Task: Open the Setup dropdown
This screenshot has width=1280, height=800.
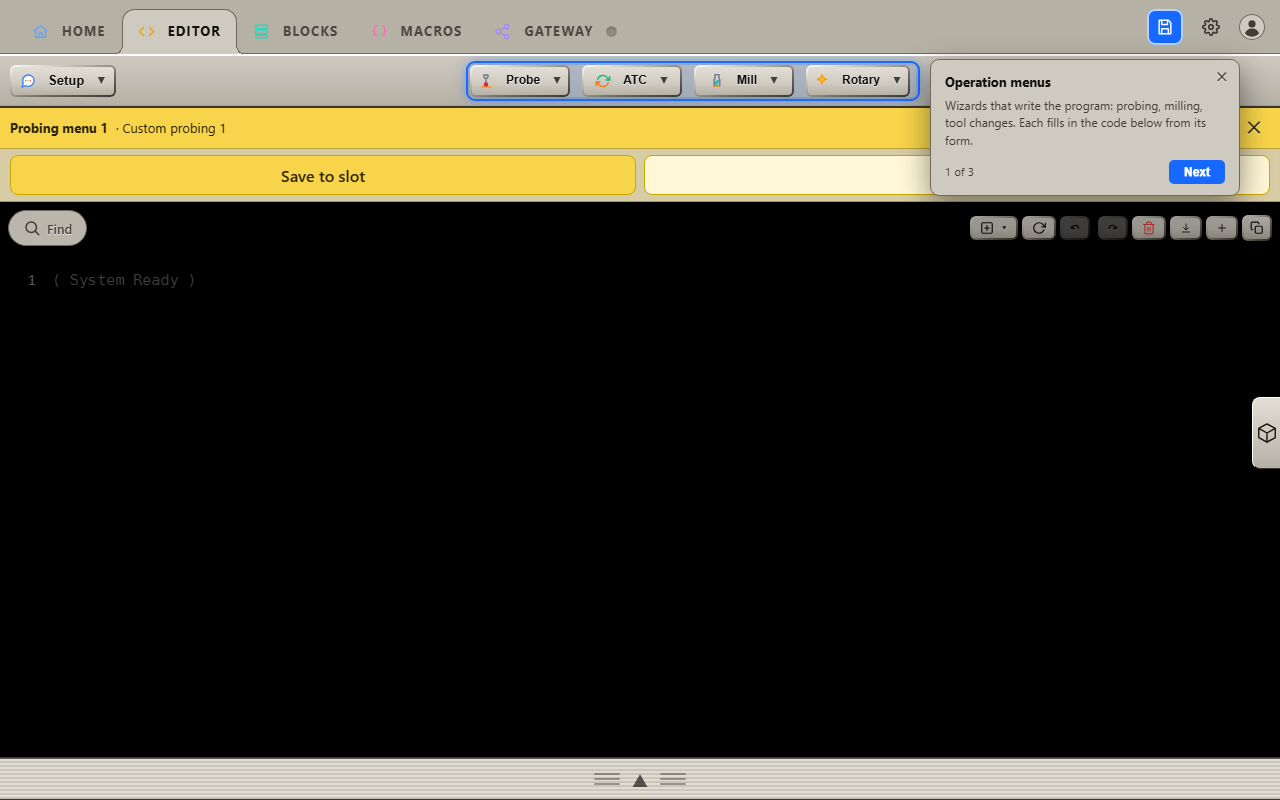Action: [x=63, y=81]
